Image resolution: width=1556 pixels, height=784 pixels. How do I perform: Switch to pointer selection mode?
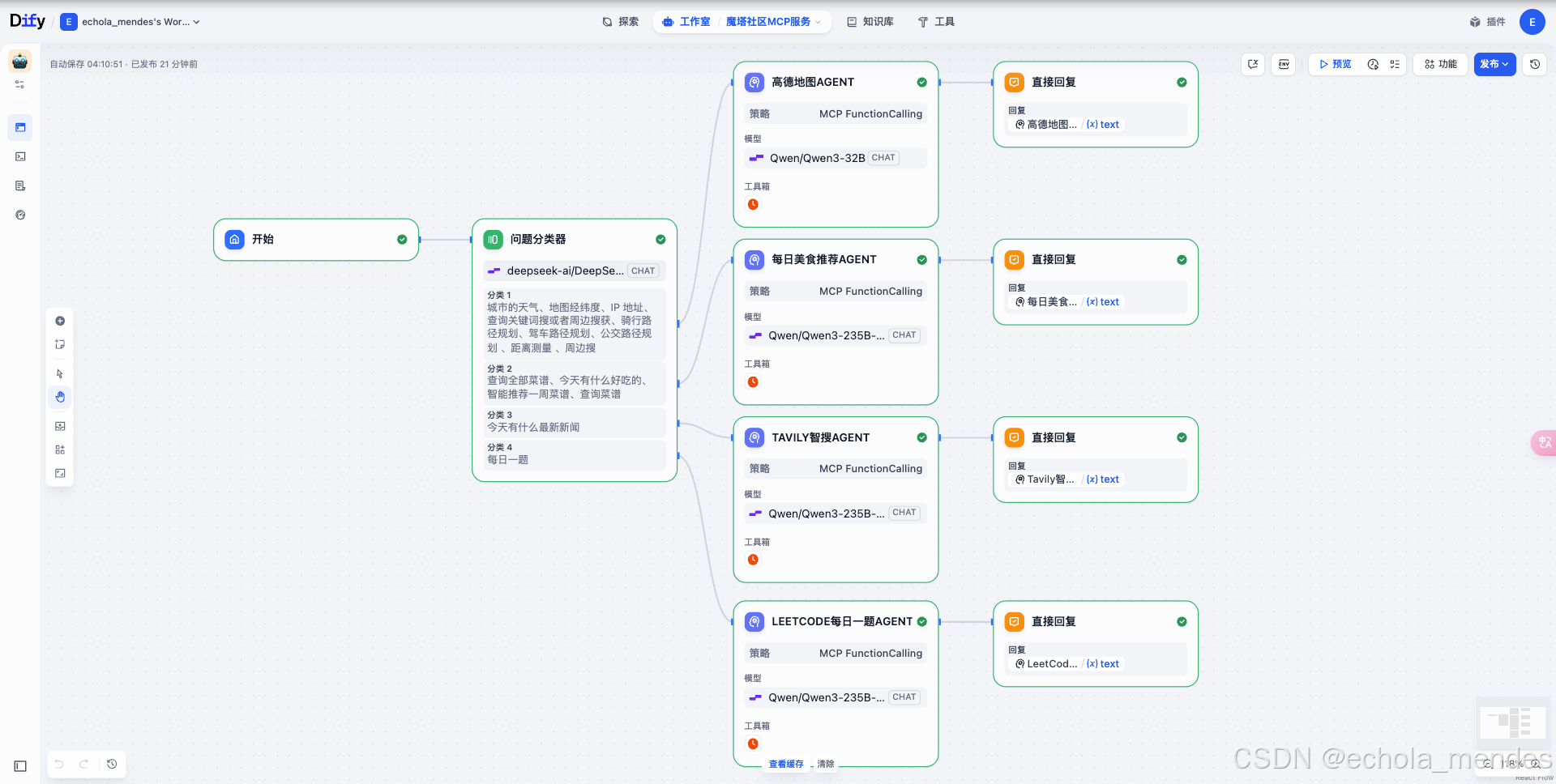[x=60, y=373]
